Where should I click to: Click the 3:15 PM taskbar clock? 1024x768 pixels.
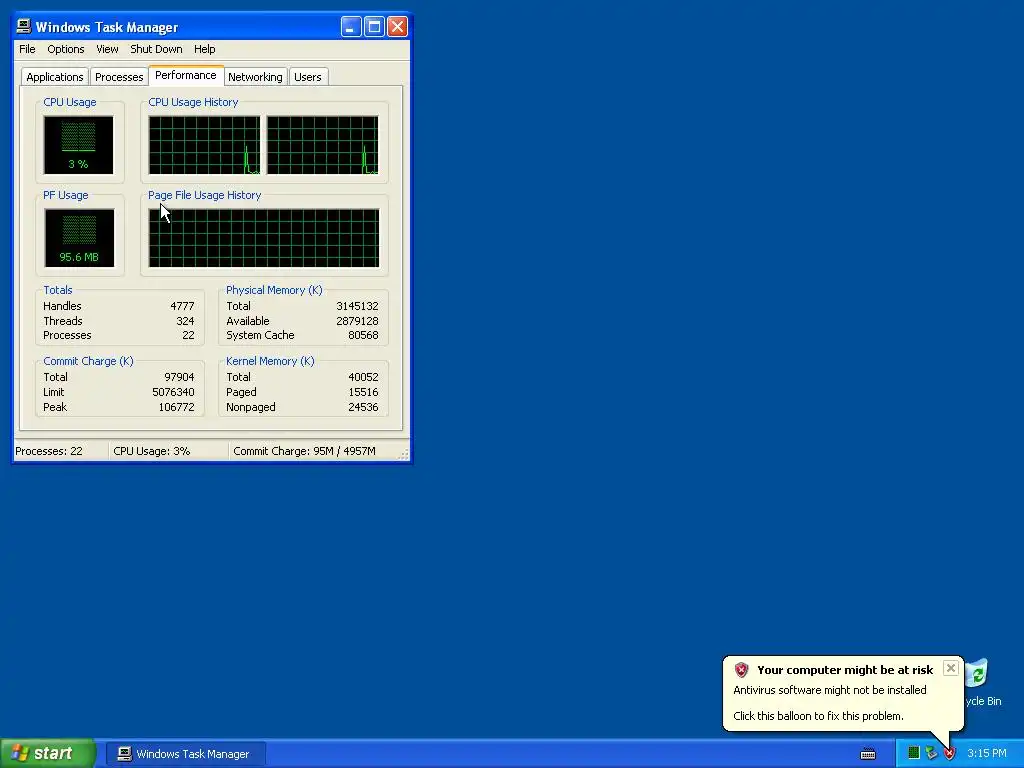987,753
